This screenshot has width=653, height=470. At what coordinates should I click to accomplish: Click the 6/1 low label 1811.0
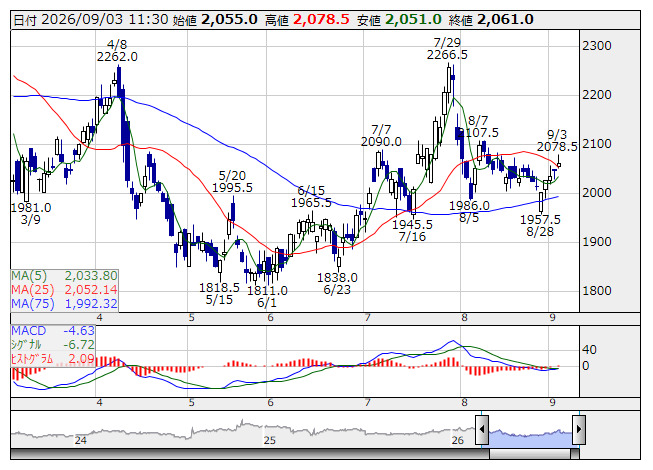point(267,291)
